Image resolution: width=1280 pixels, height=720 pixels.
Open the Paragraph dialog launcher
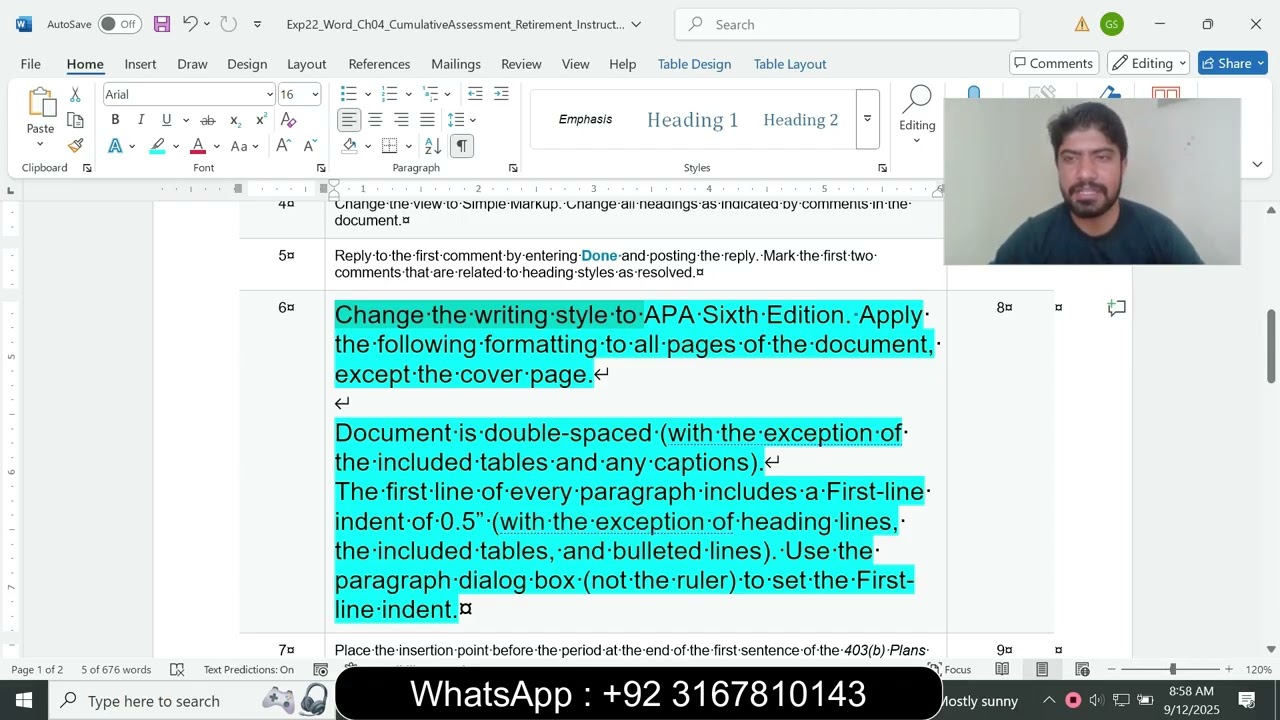[x=513, y=168]
